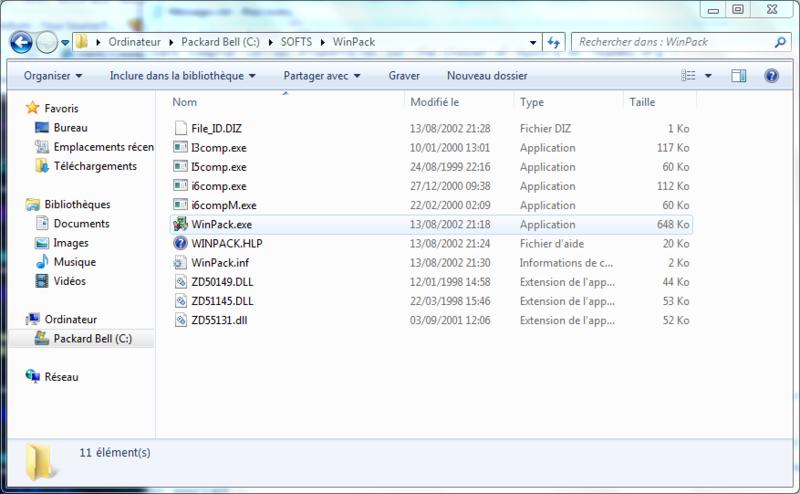Click the magnifier search icon
Viewport: 800px width, 494px height.
(780, 42)
